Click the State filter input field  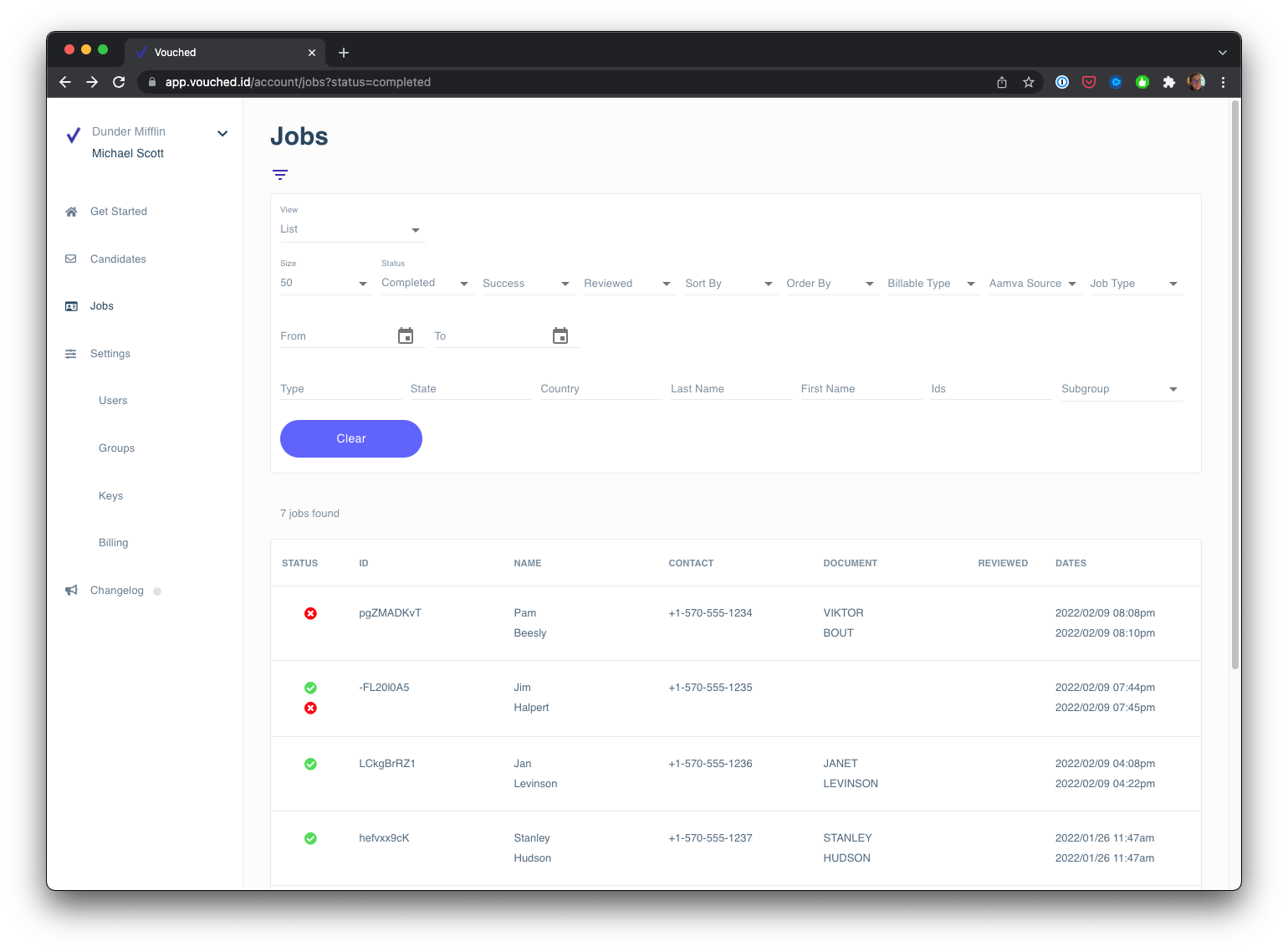point(471,389)
